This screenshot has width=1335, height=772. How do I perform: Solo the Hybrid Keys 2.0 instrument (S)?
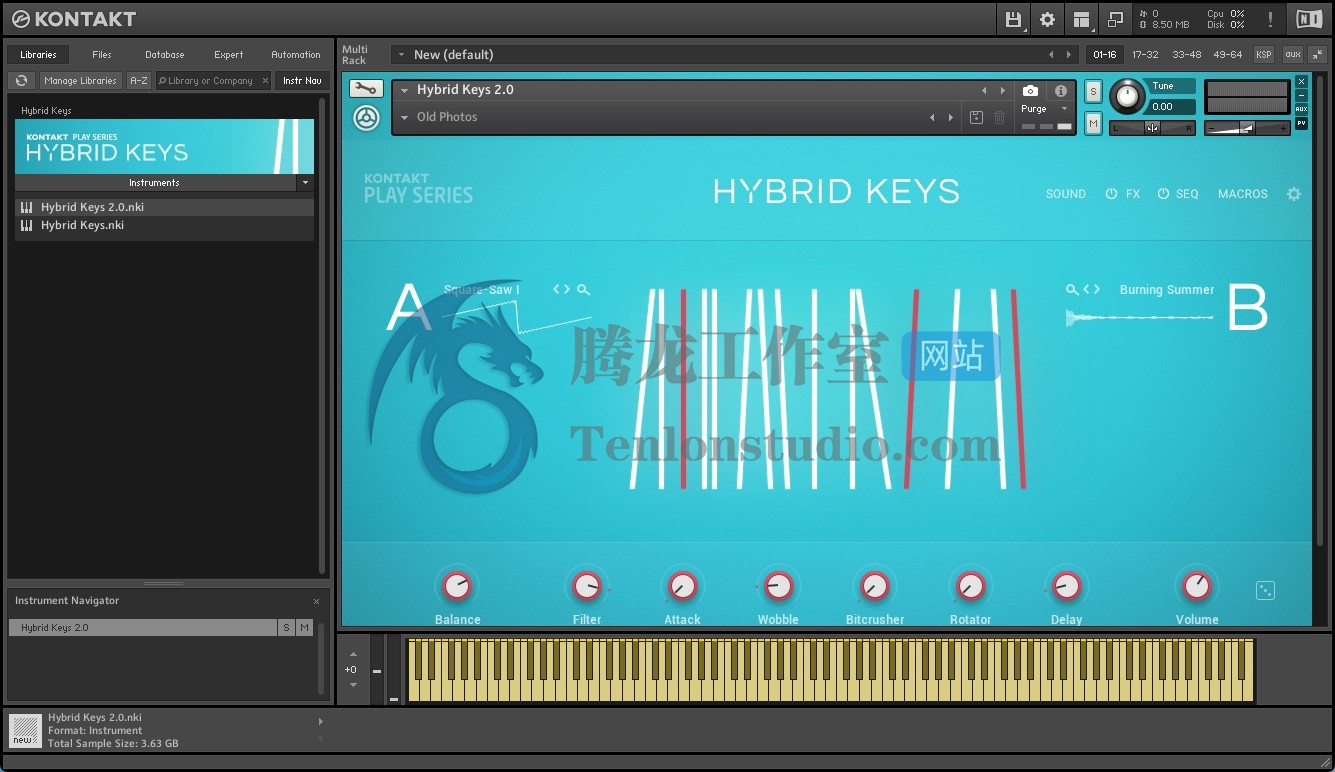pos(1093,92)
